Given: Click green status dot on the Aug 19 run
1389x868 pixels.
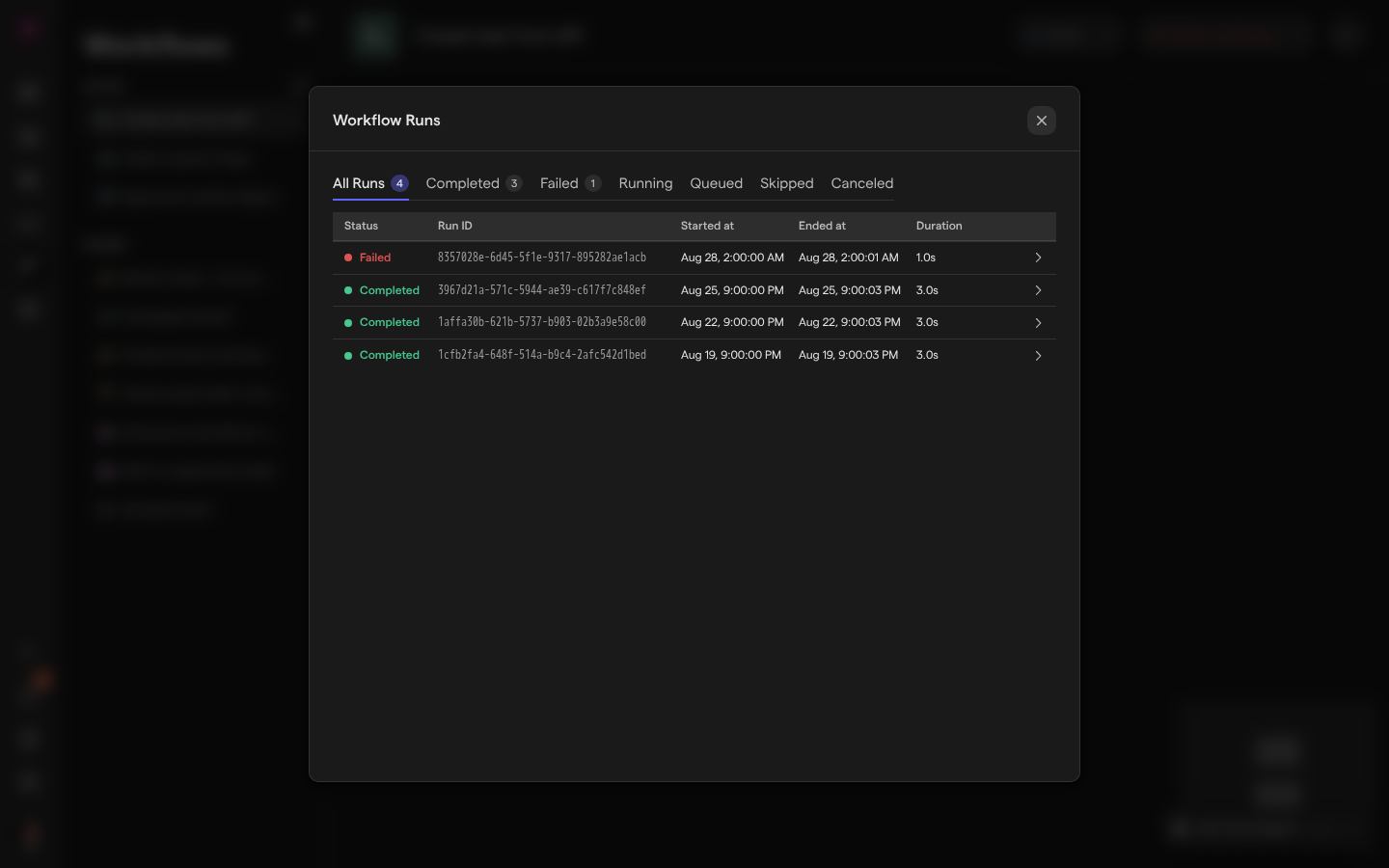Looking at the screenshot, I should (348, 355).
